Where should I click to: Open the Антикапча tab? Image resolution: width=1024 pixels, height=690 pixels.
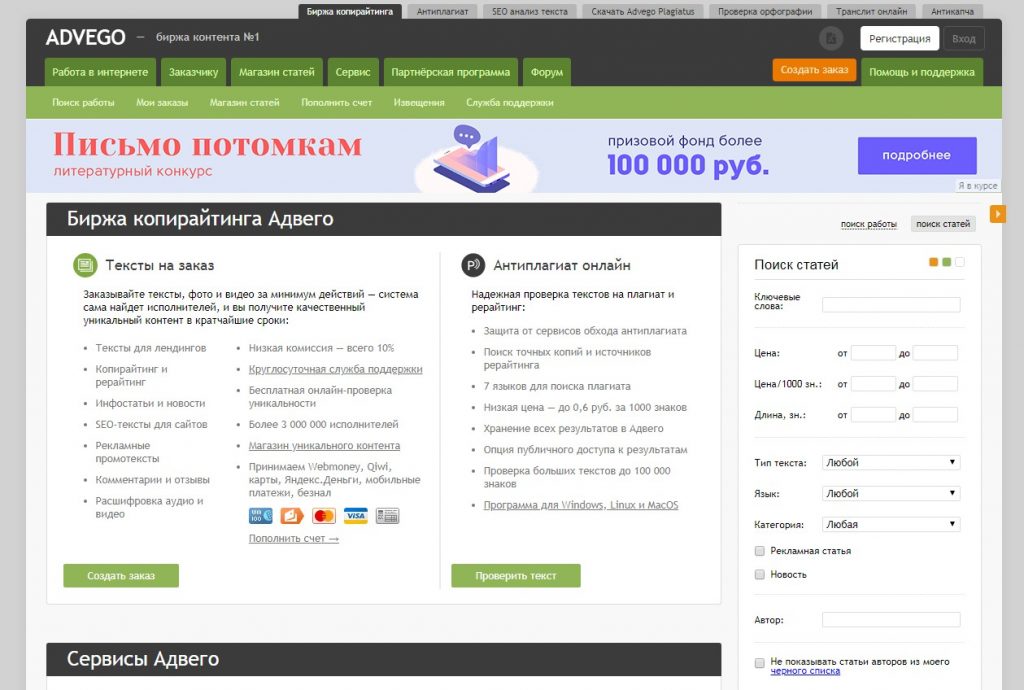click(x=952, y=11)
